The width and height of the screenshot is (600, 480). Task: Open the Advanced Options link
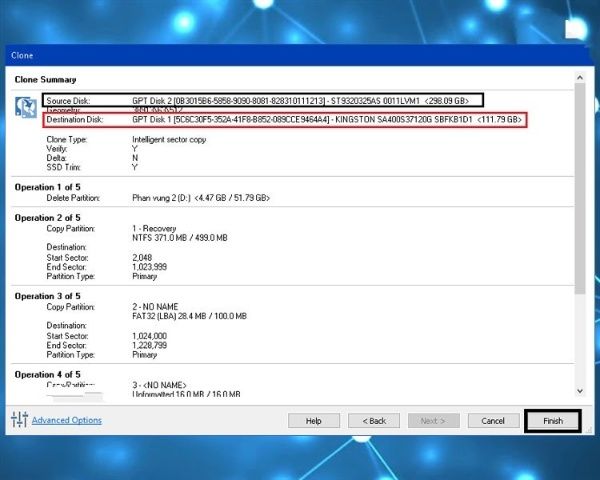click(66, 420)
